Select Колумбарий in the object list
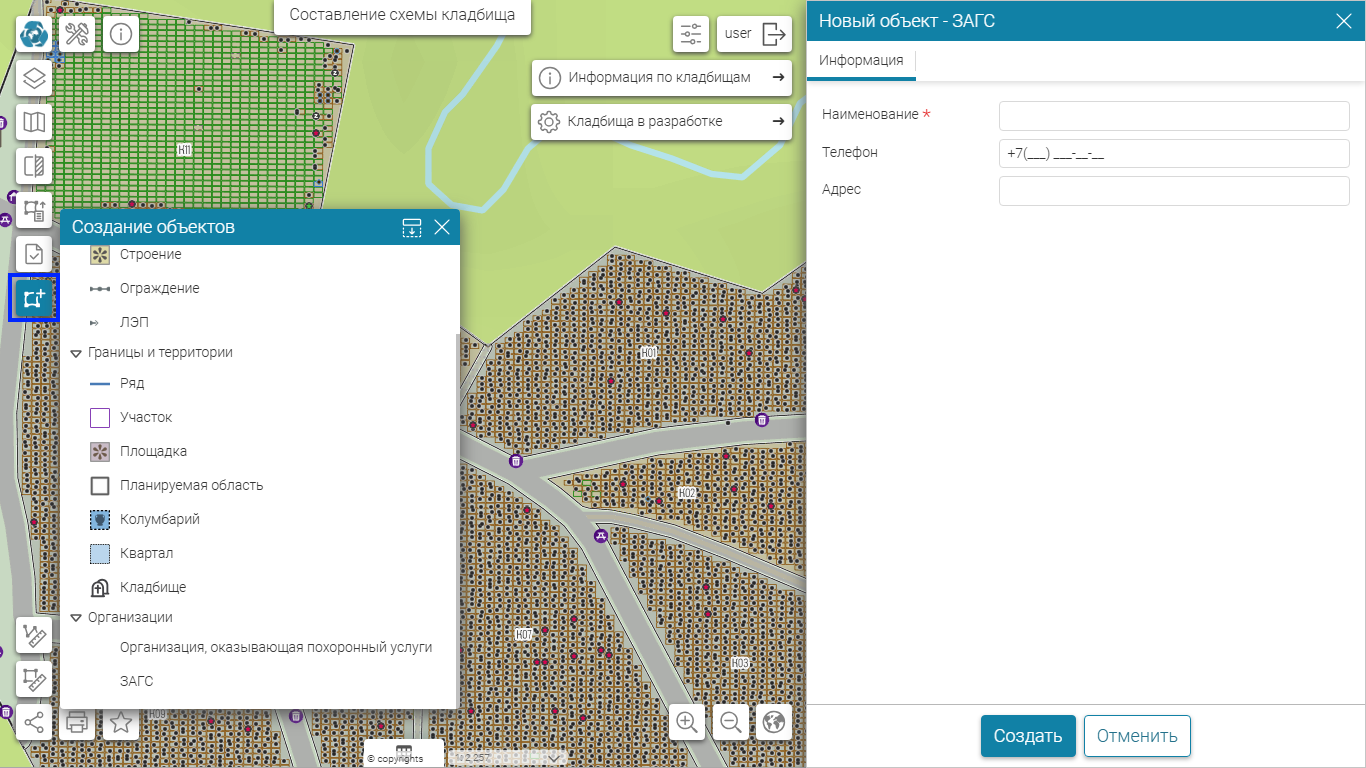Screen dimensions: 1366x768 [x=160, y=519]
